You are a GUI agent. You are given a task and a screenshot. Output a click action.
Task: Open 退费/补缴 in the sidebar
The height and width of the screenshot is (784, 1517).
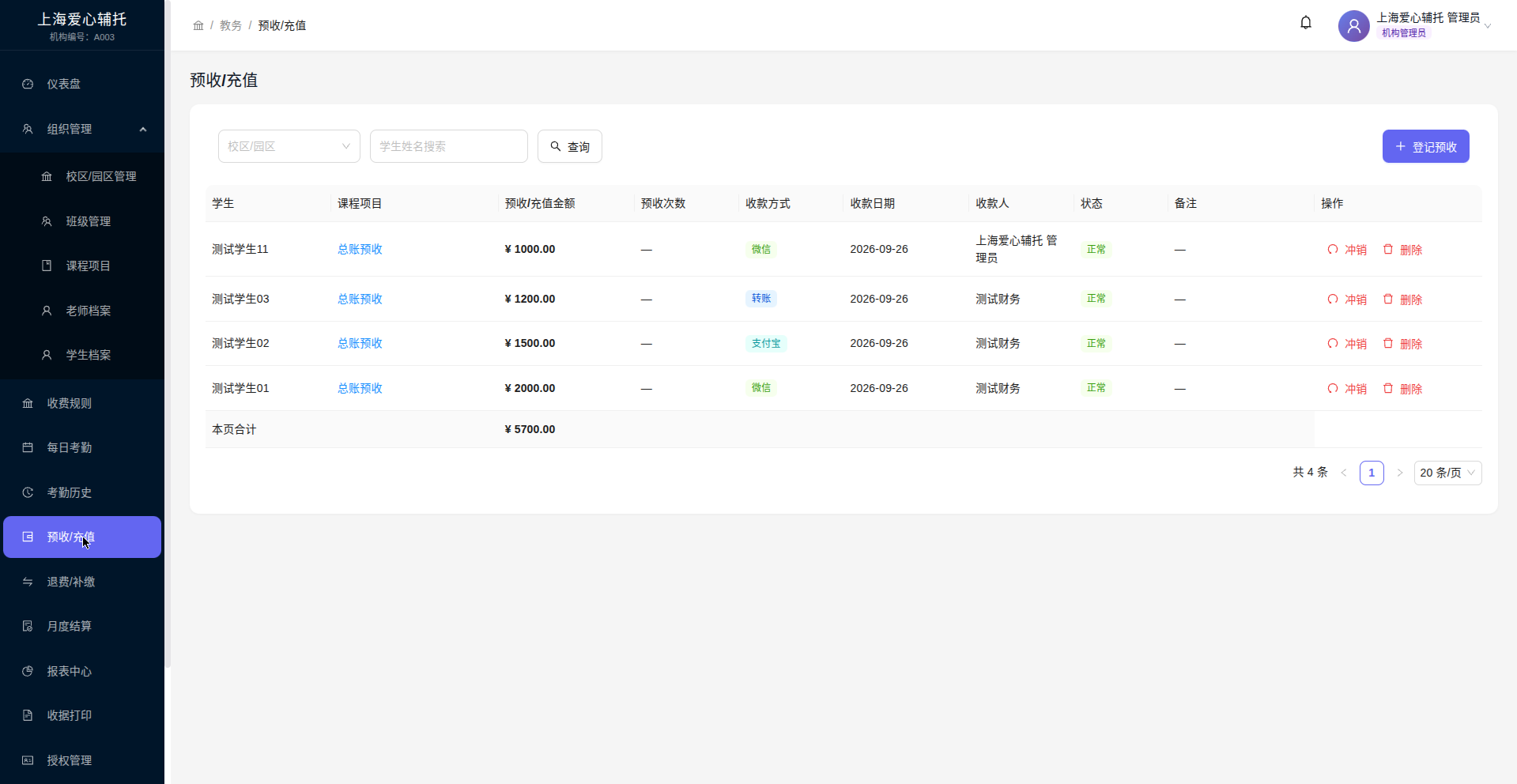pos(82,582)
